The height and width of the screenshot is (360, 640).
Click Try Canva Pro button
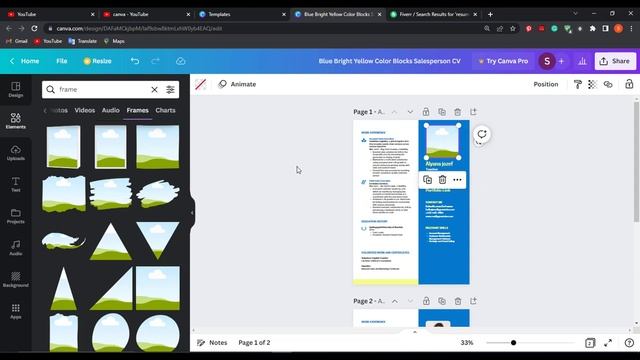[x=503, y=61]
